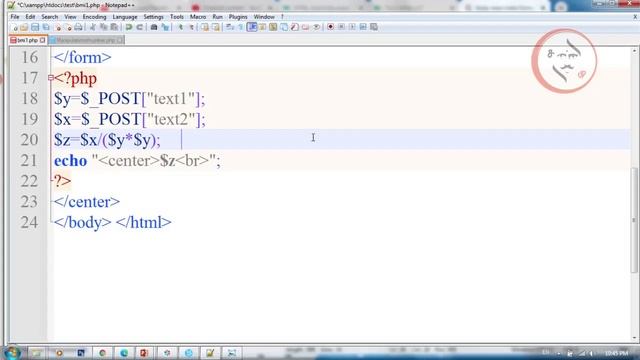
Task: Switch to the bmi1.php tab
Action: 27,40
